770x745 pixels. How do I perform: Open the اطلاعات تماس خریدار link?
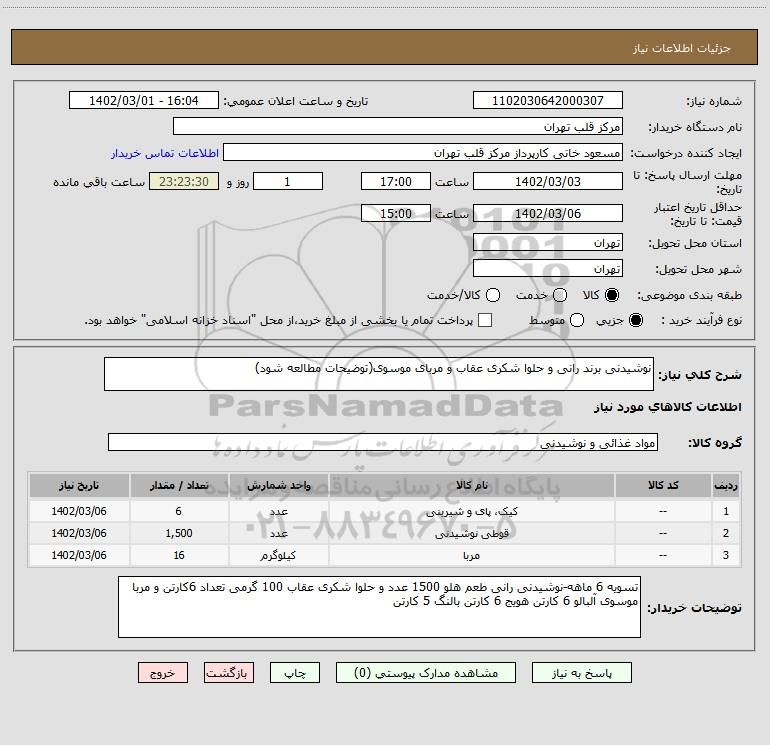pyautogui.click(x=165, y=153)
